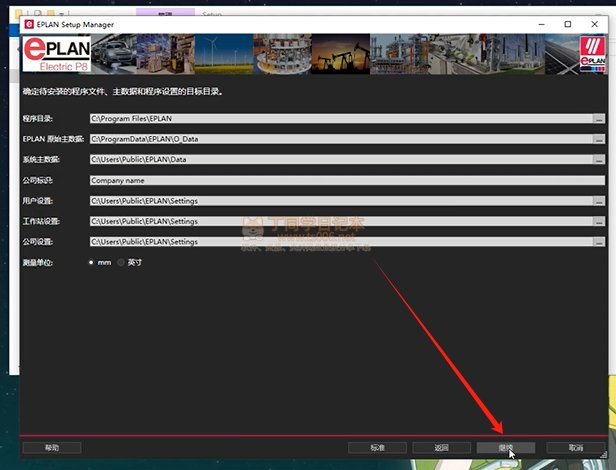Click the EPLAN Setup Manager title bar icon
The height and width of the screenshot is (470, 616).
[27, 23]
